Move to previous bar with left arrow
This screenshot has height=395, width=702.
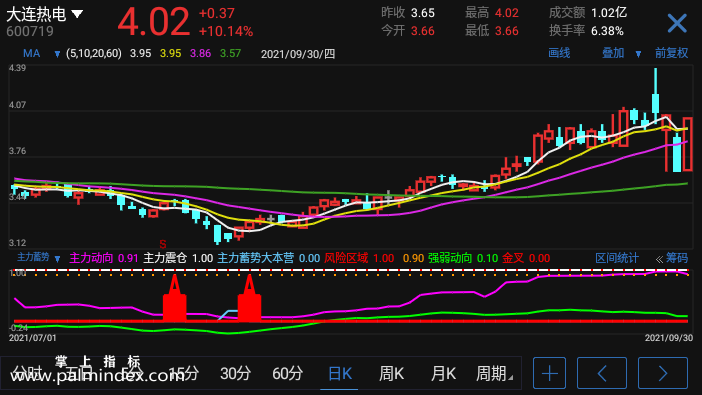[602, 373]
